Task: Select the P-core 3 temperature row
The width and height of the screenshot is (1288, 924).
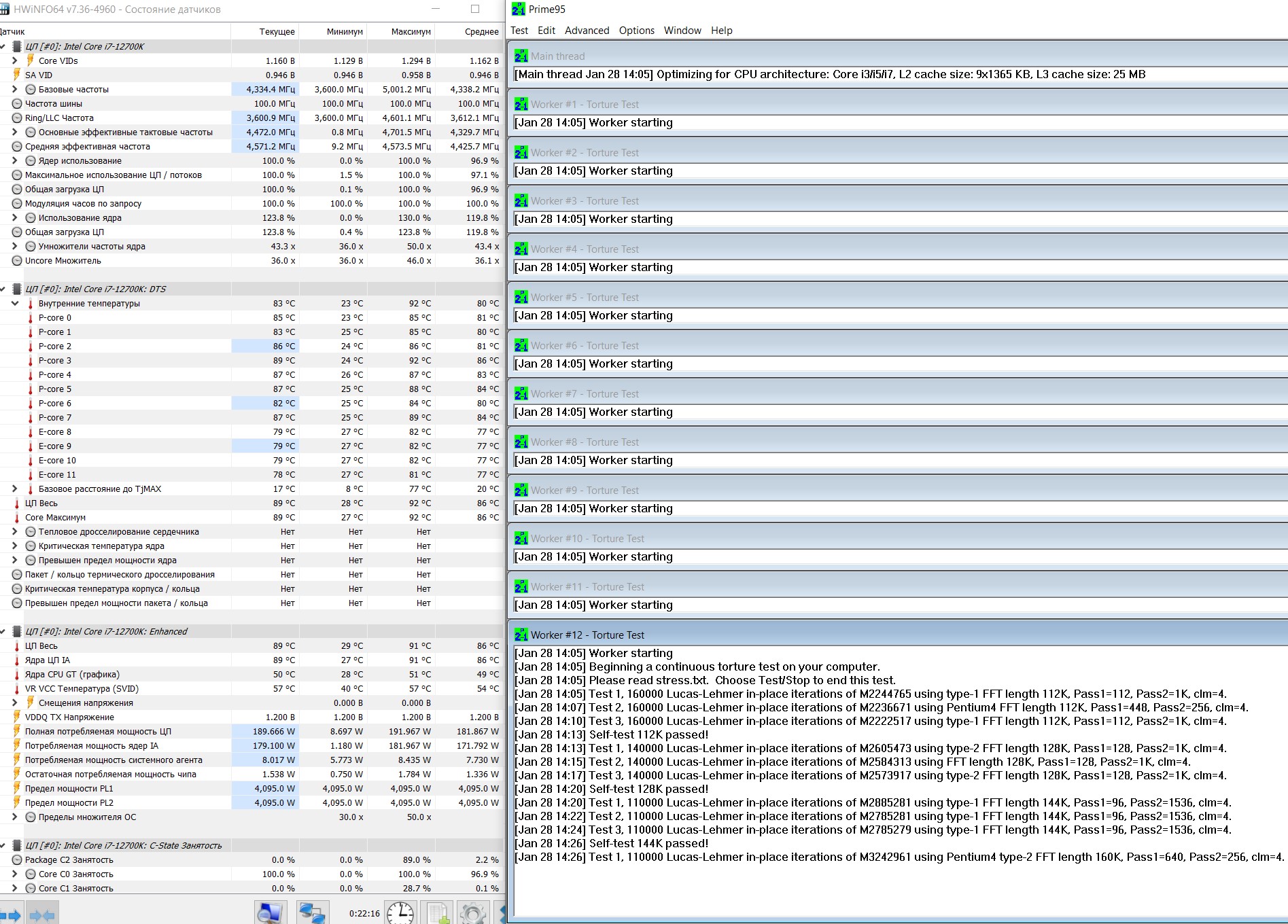Action: point(251,360)
